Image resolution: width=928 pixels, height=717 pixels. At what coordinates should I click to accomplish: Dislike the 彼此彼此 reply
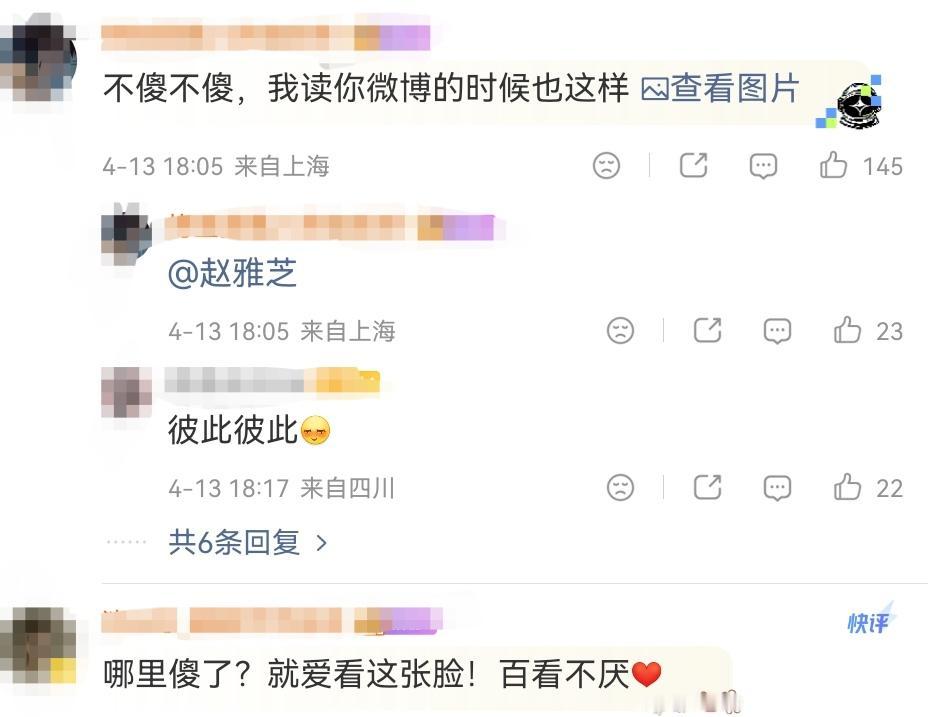(x=620, y=488)
